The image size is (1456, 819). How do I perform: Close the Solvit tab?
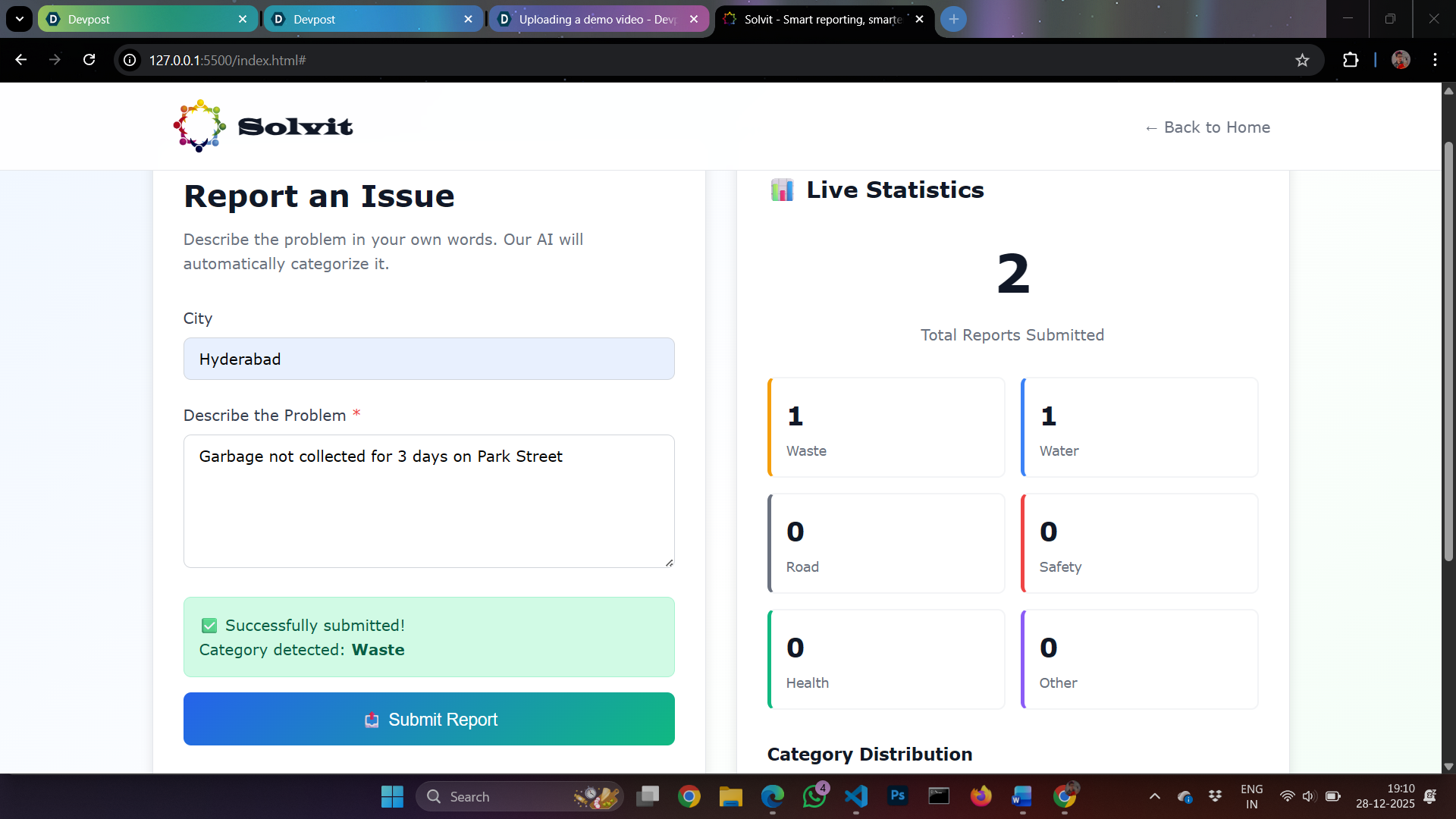919,19
